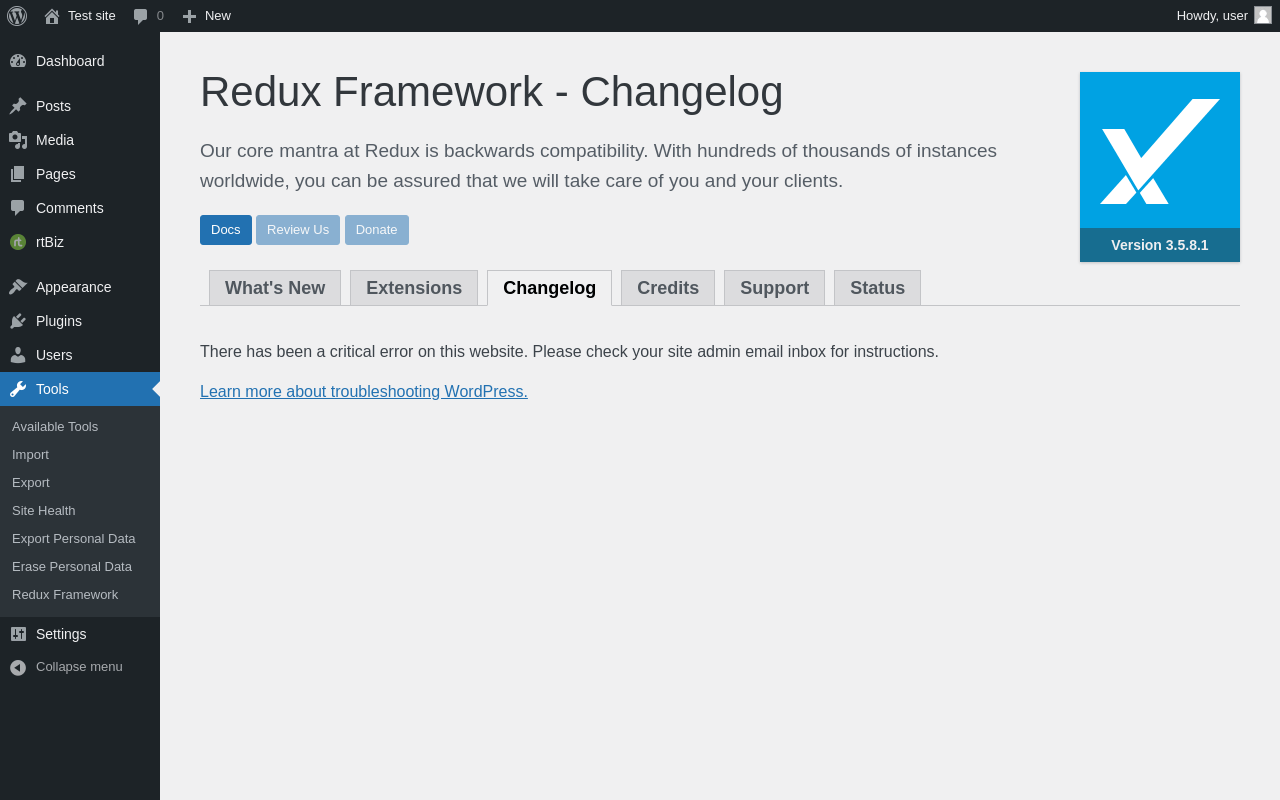This screenshot has height=800, width=1280.
Task: Switch to the Extensions tab
Action: point(414,288)
